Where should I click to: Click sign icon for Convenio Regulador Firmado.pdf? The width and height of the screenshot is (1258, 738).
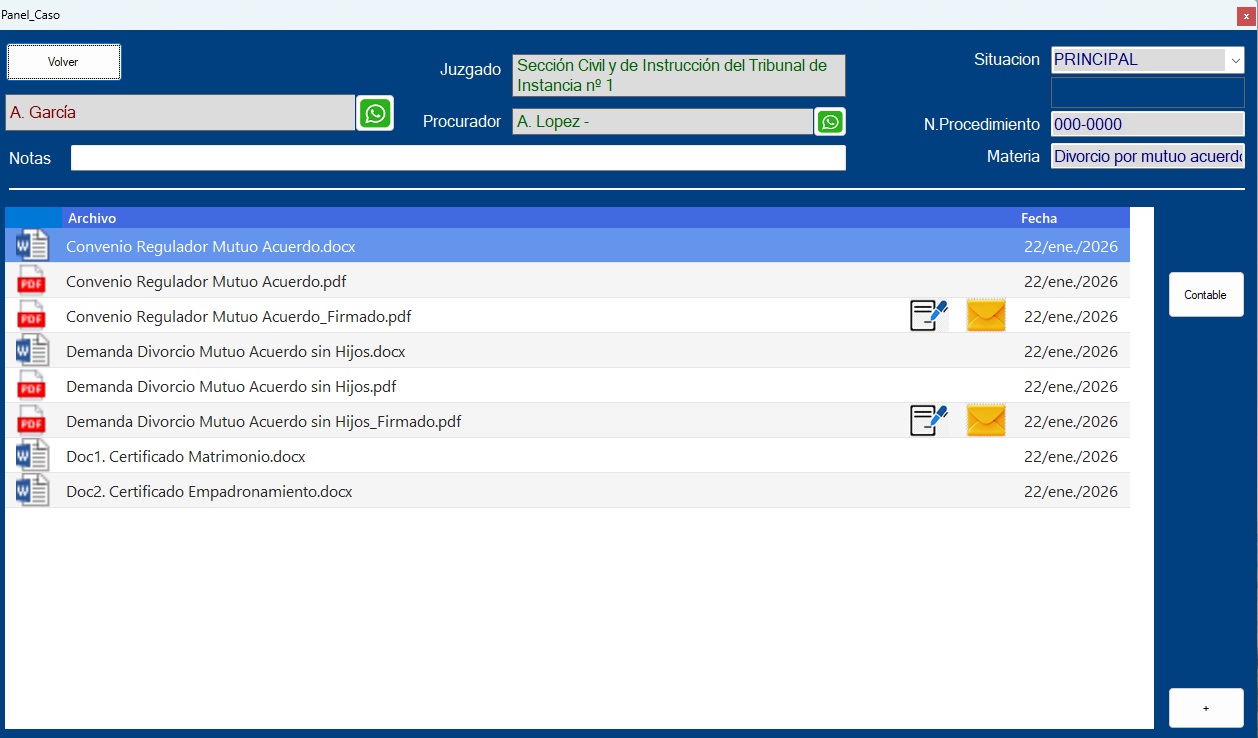[928, 316]
